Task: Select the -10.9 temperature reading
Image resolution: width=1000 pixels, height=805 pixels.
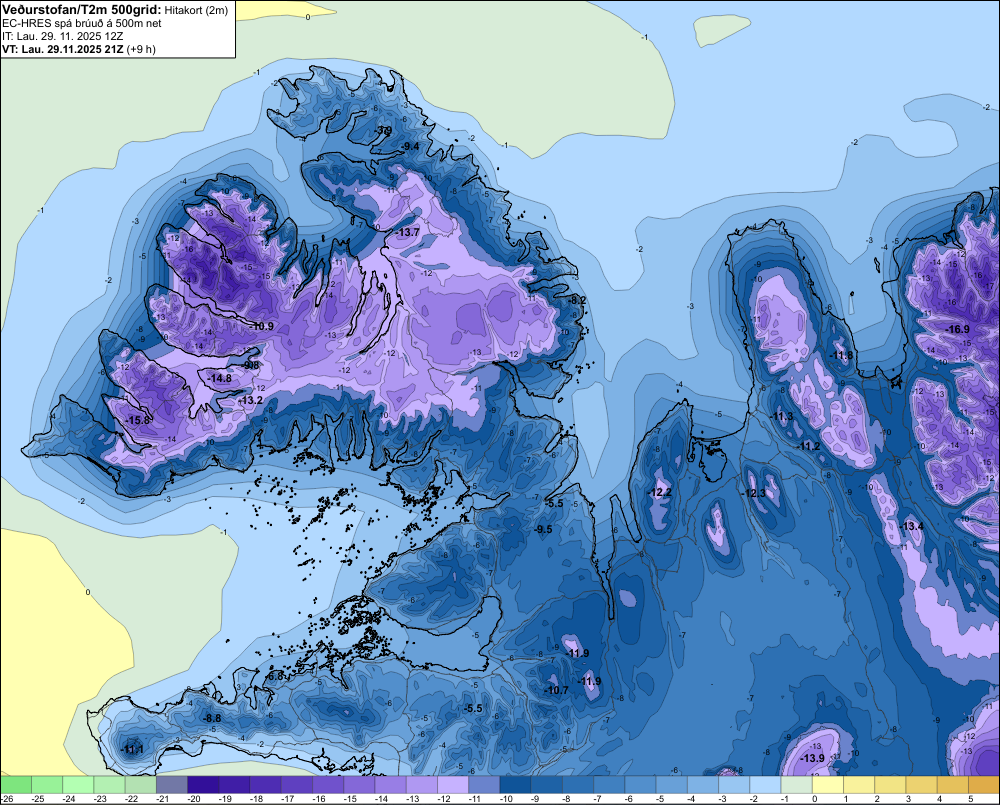Action: click(x=262, y=326)
